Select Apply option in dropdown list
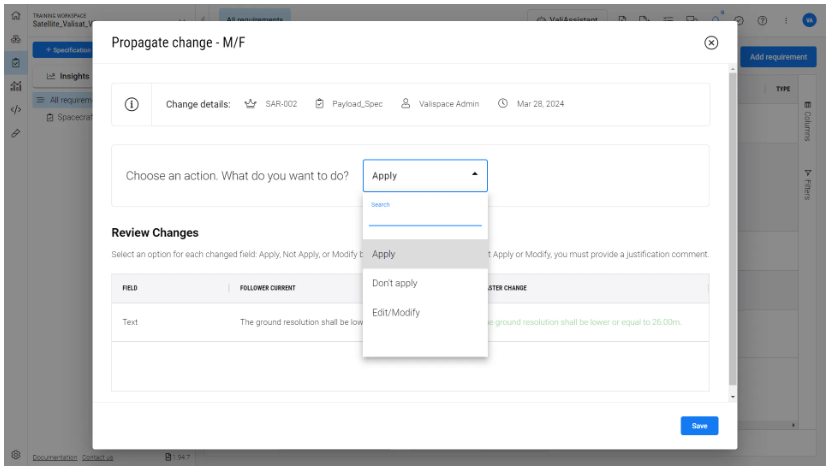The width and height of the screenshot is (832, 468). pos(425,254)
